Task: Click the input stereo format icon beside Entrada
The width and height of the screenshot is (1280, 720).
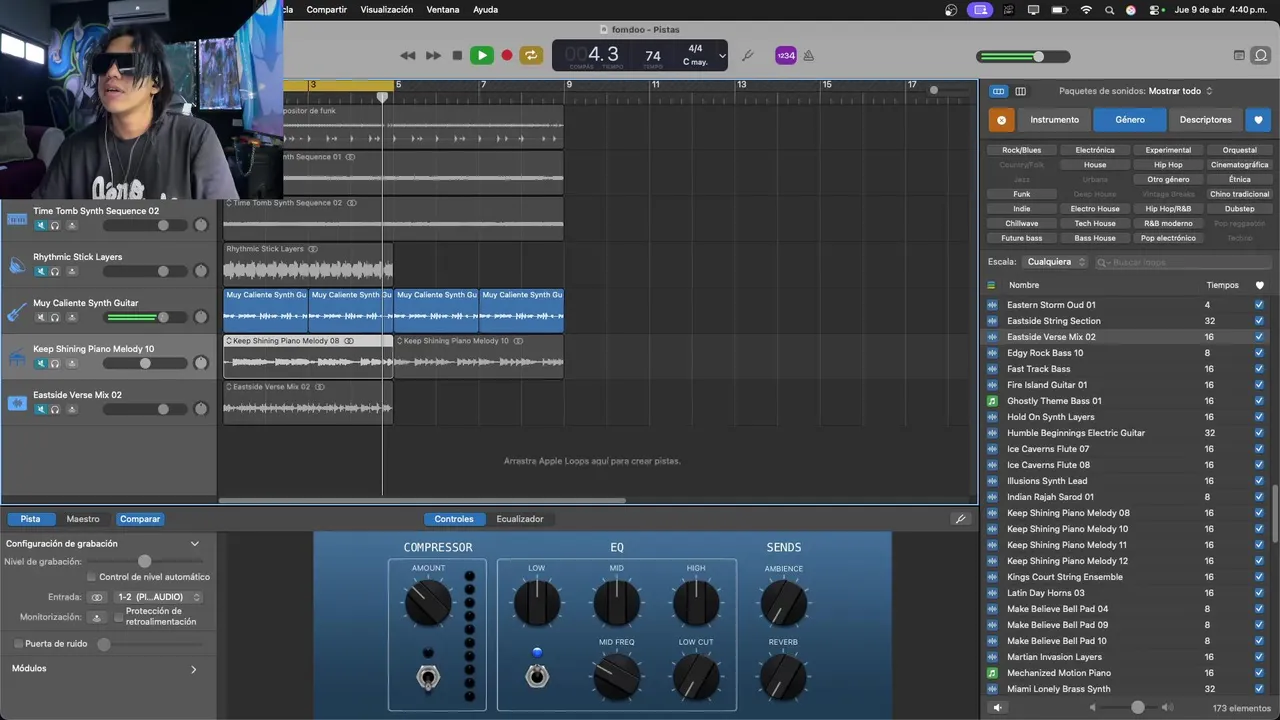Action: (96, 597)
